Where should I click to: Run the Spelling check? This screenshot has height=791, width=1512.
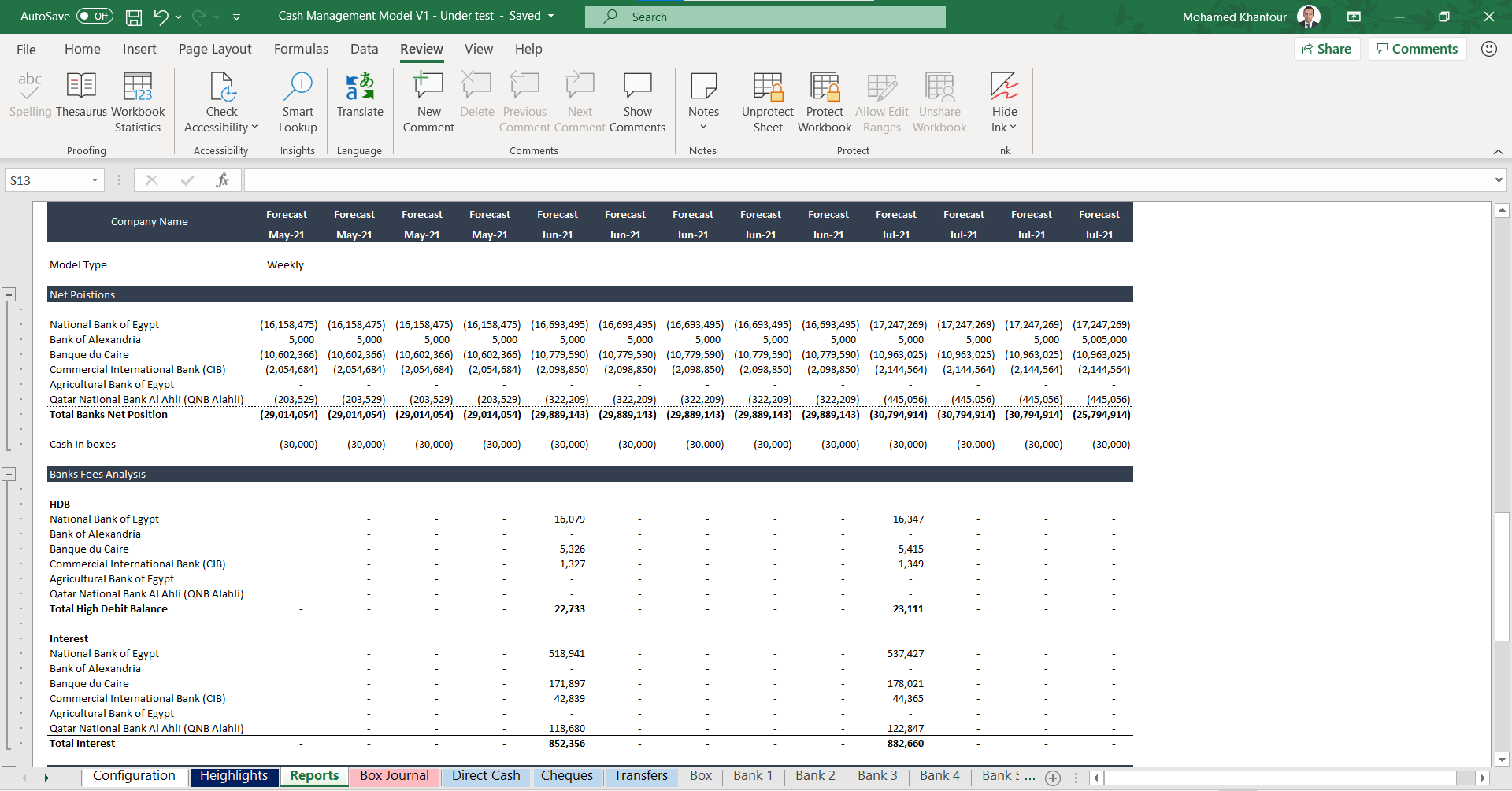click(30, 95)
